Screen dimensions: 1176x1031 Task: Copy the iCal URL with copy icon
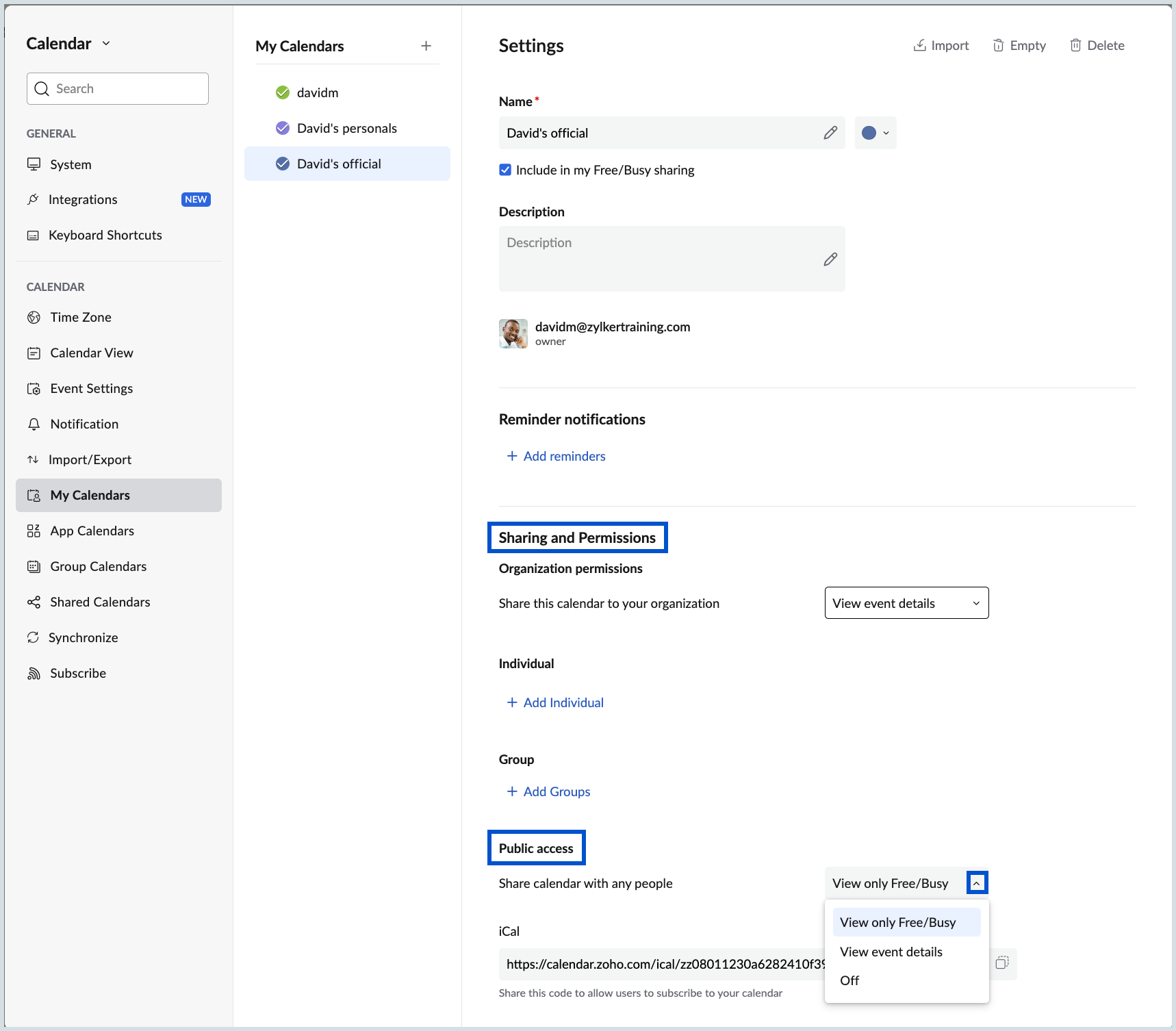[1002, 963]
